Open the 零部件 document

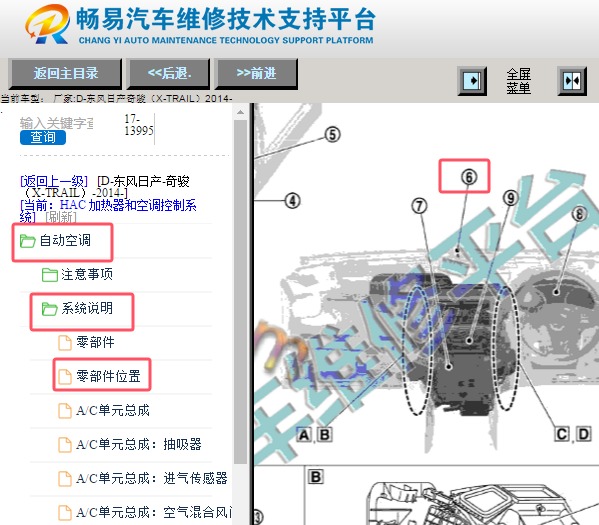tap(95, 342)
